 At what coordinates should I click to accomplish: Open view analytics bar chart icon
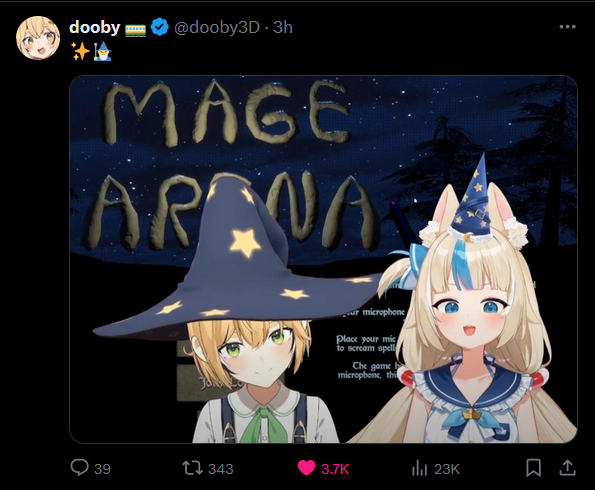tap(419, 468)
